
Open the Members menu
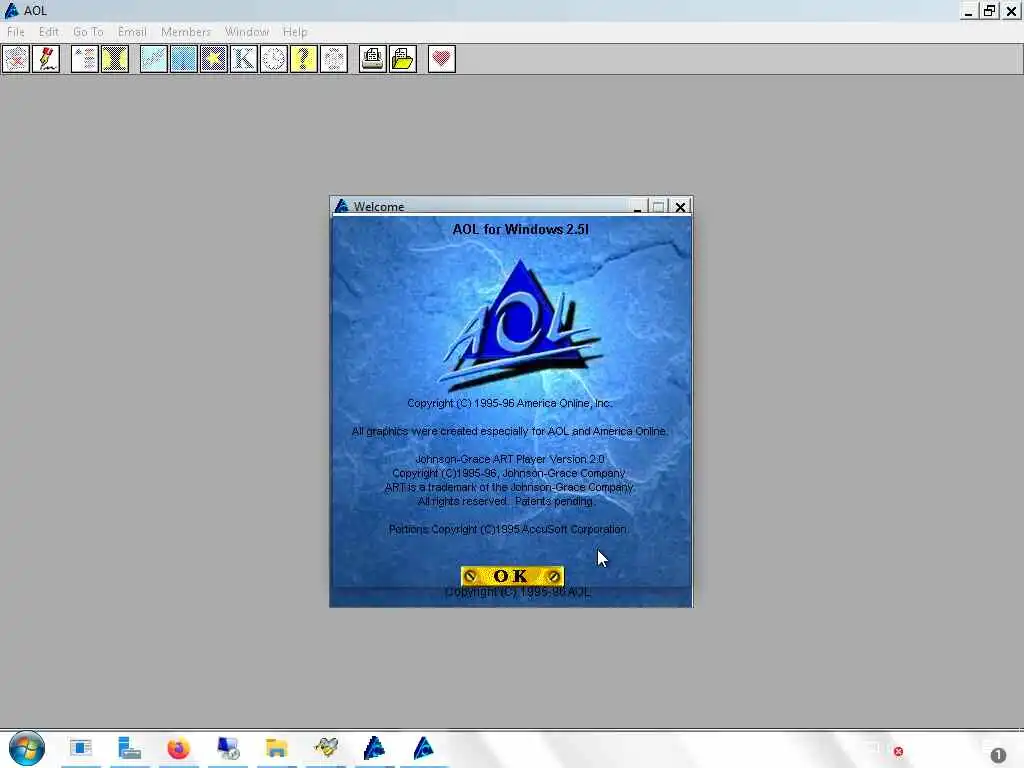(186, 31)
